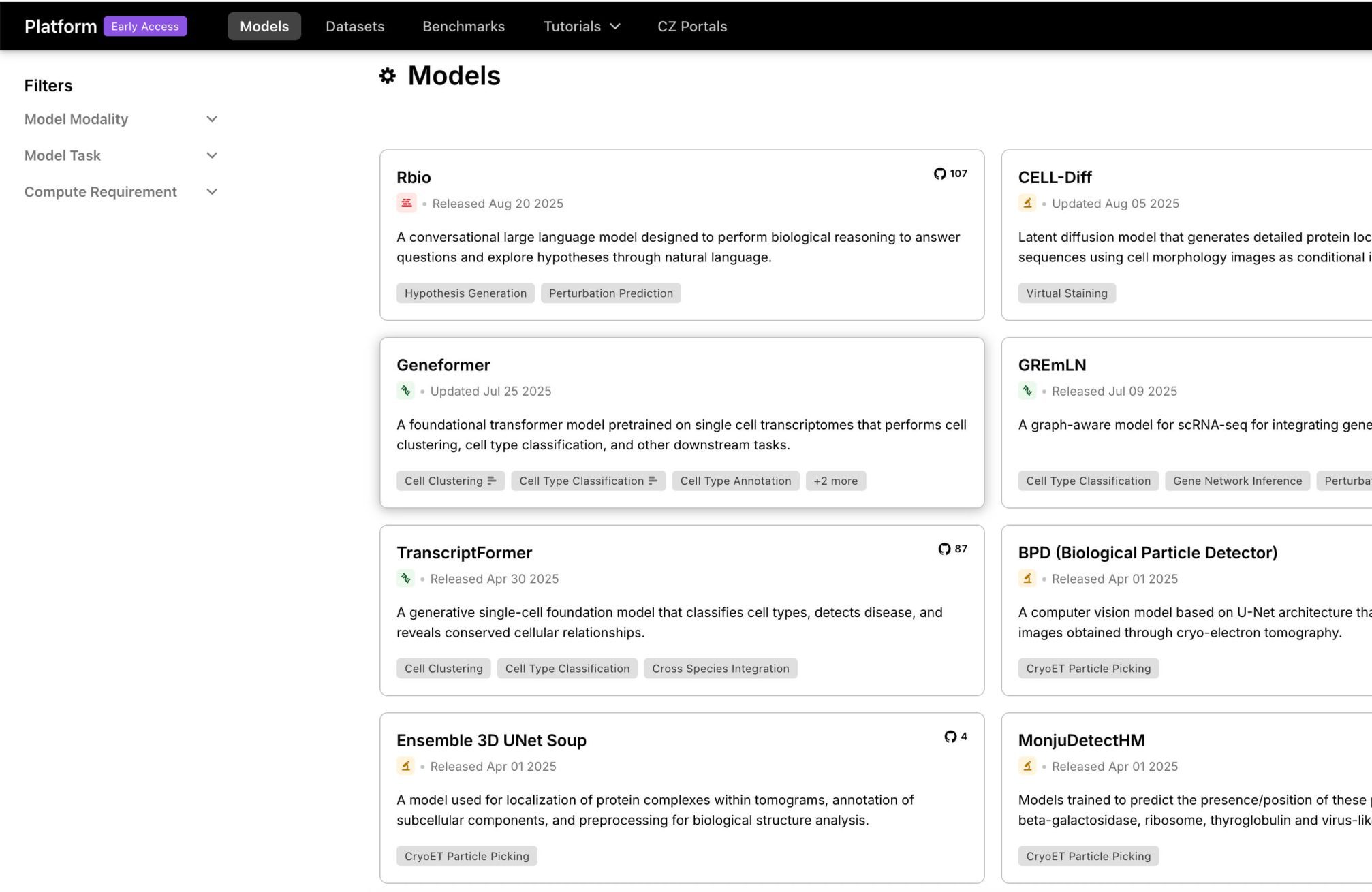1372x892 pixels.
Task: Click the gear icon beside Models heading
Action: [x=388, y=76]
